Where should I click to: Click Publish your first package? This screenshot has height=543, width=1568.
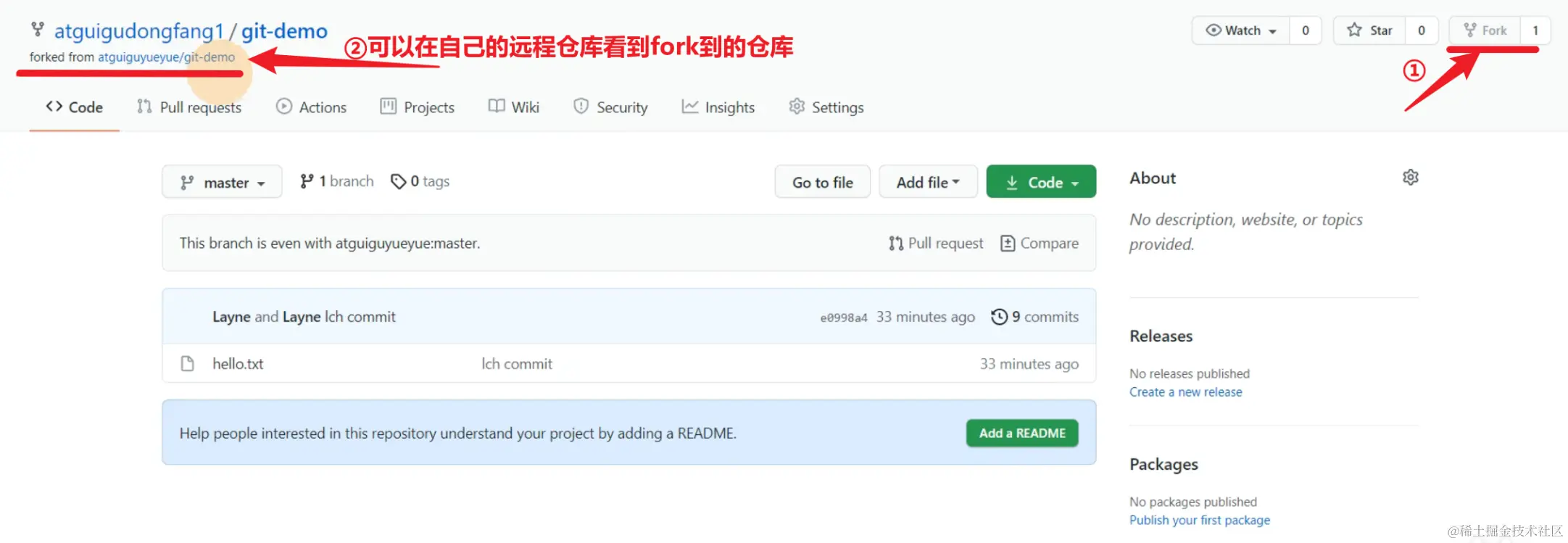pos(1200,521)
